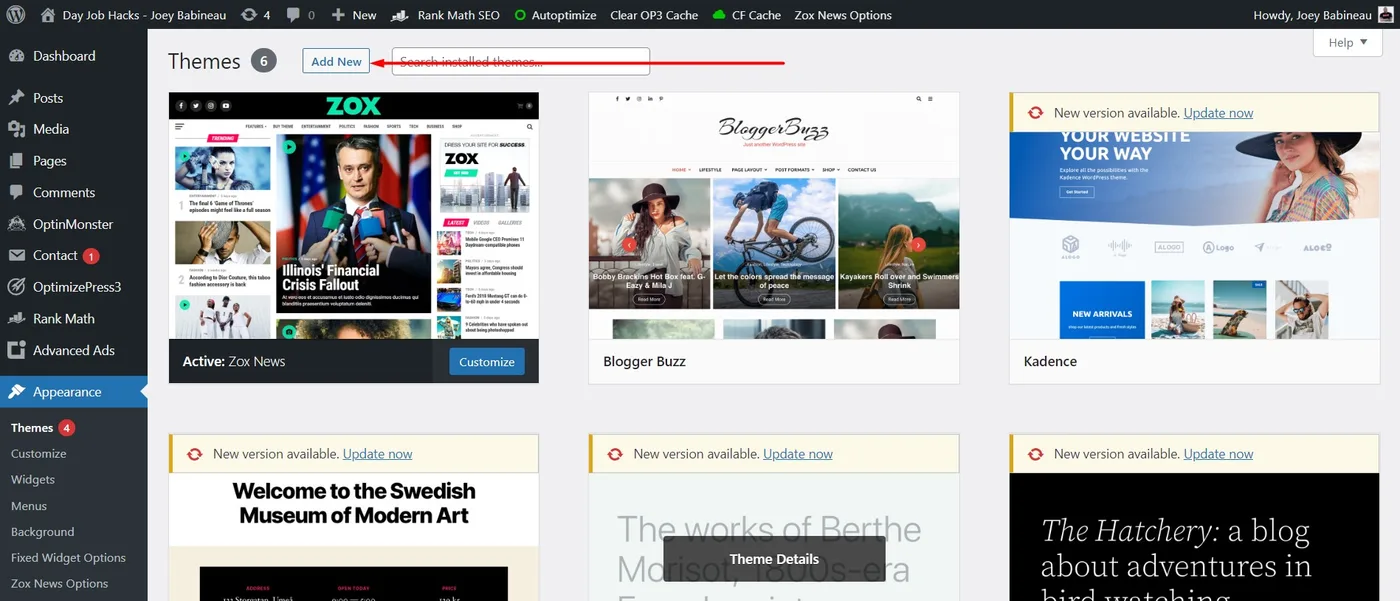Open the New content menu in admin bar
Screen dimensions: 1400x601
tap(354, 15)
